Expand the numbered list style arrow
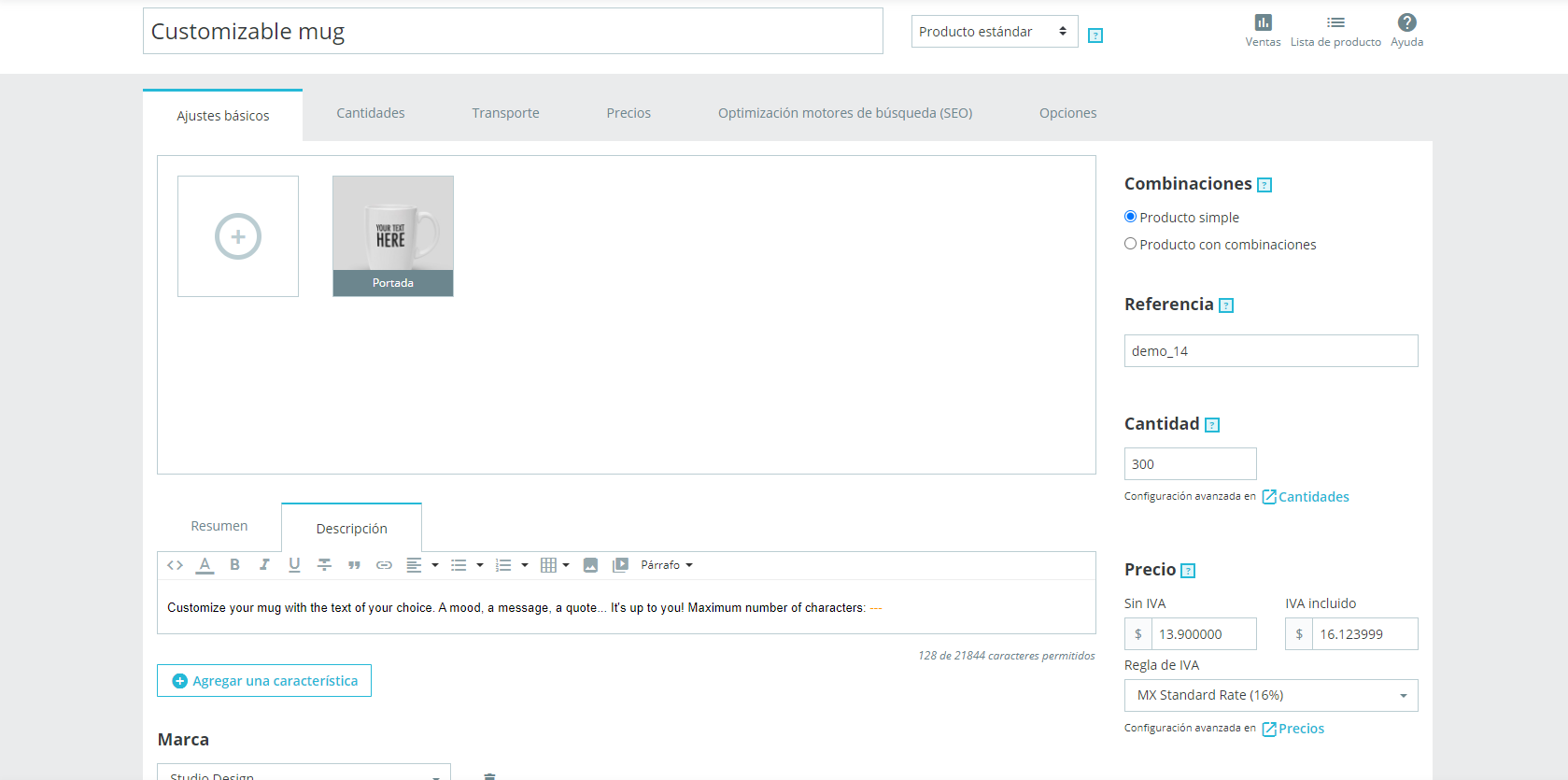Viewport: 1568px width, 780px height. [x=525, y=565]
